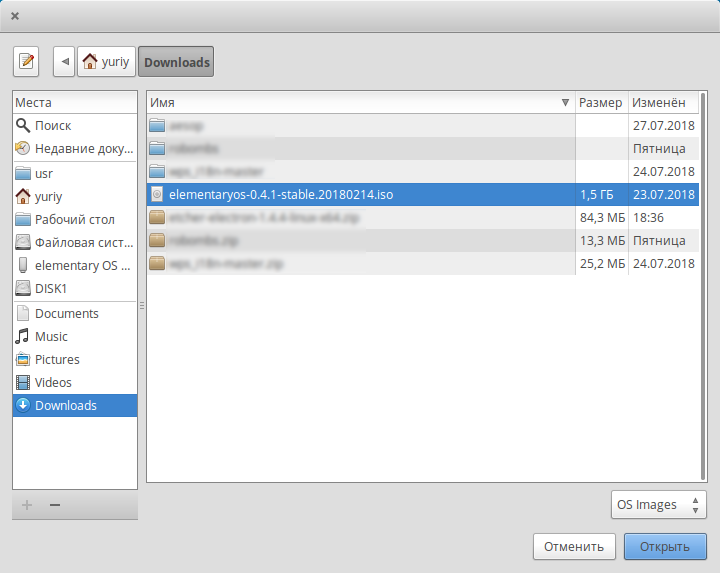This screenshot has height=573, width=720.
Task: Open Documents bookmark in sidebar
Action: (75, 314)
